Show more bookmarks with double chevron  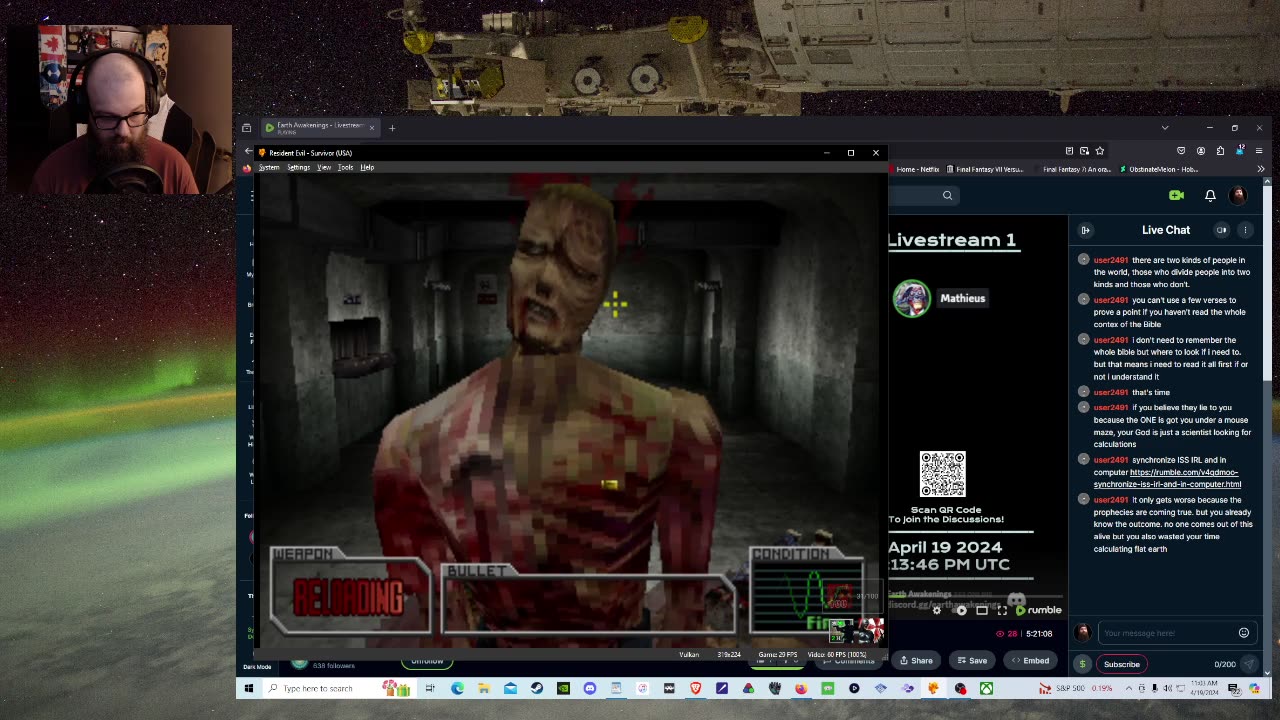[1260, 169]
